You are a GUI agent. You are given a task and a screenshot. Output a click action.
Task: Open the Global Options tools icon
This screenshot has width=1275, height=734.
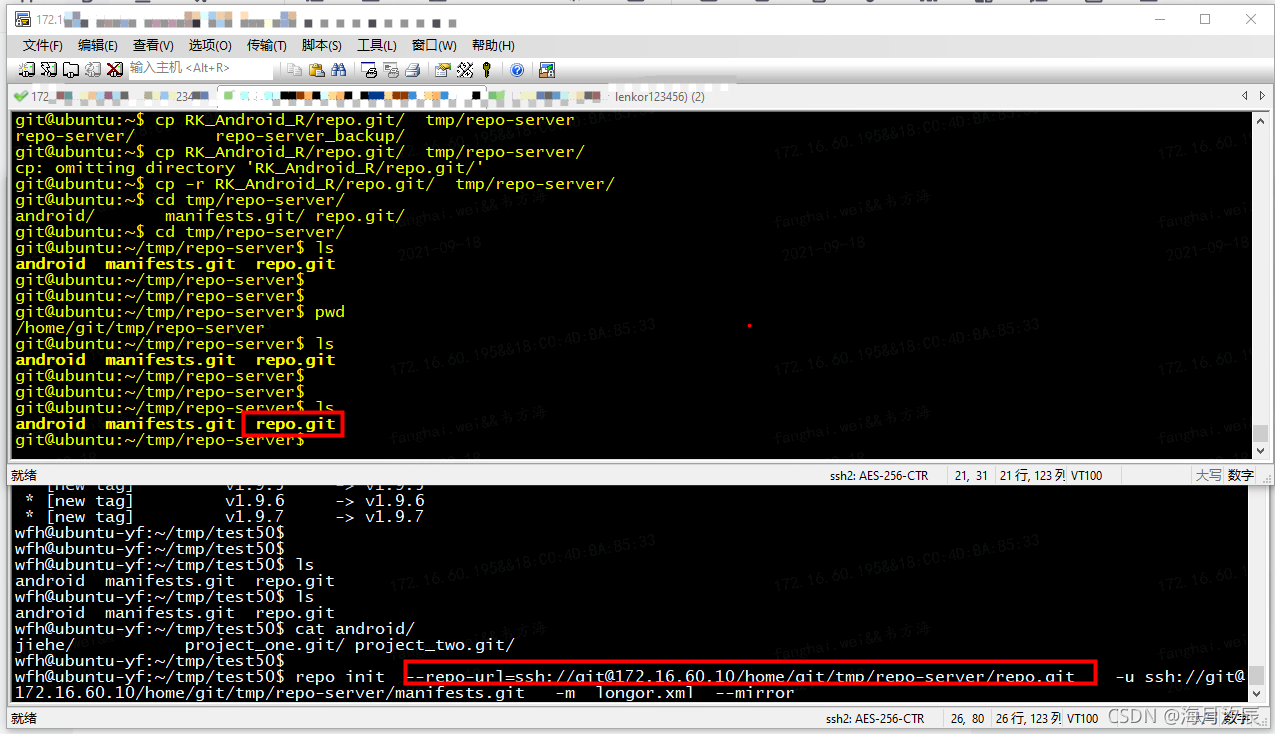point(465,69)
